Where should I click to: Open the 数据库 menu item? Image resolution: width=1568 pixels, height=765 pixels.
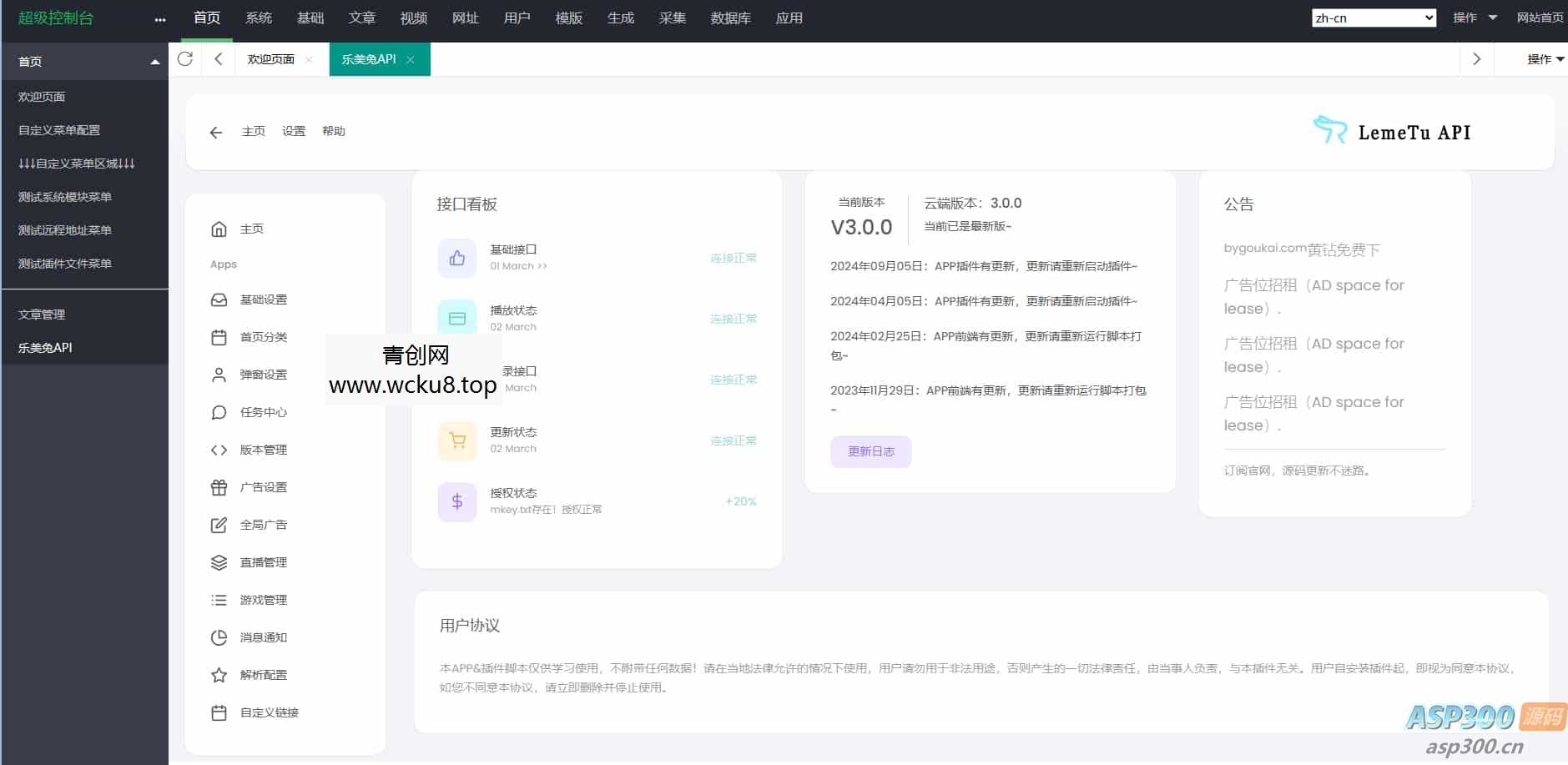pyautogui.click(x=729, y=18)
